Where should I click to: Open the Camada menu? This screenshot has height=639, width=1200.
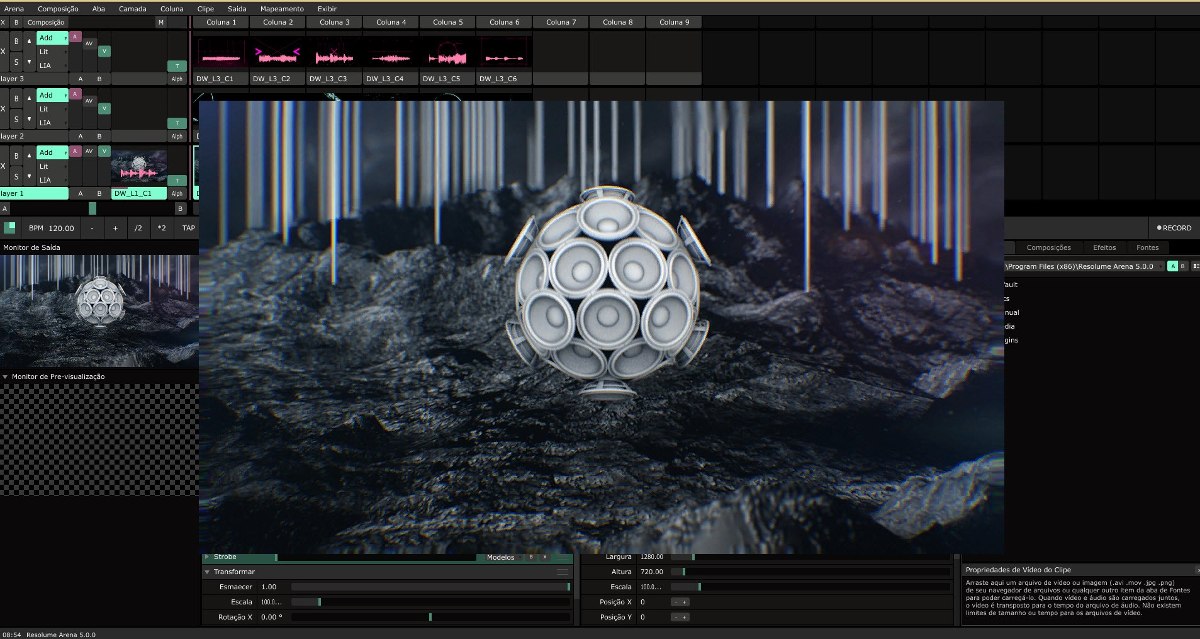pos(132,8)
